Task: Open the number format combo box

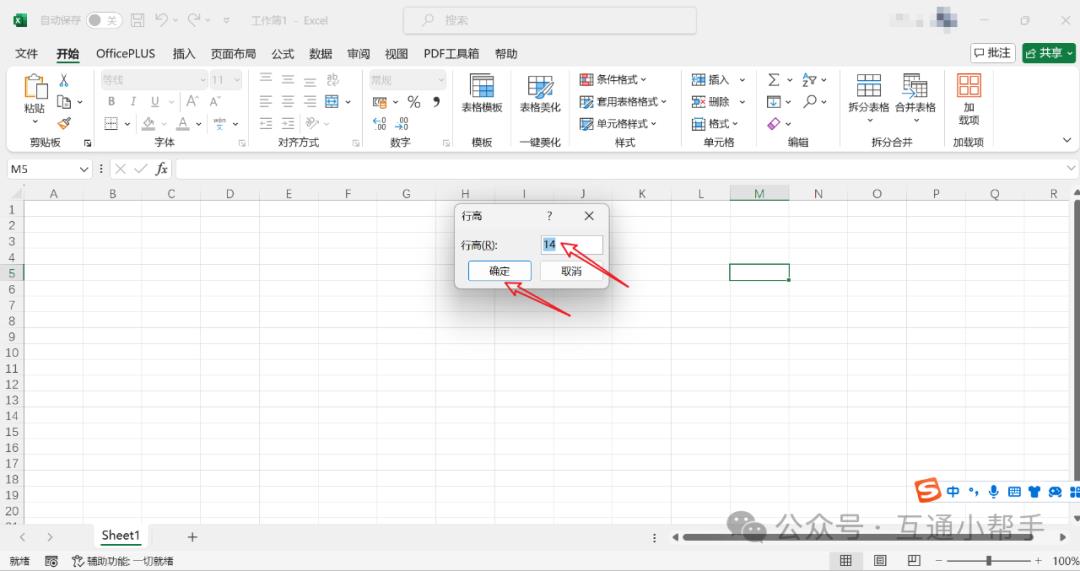Action: click(x=407, y=80)
